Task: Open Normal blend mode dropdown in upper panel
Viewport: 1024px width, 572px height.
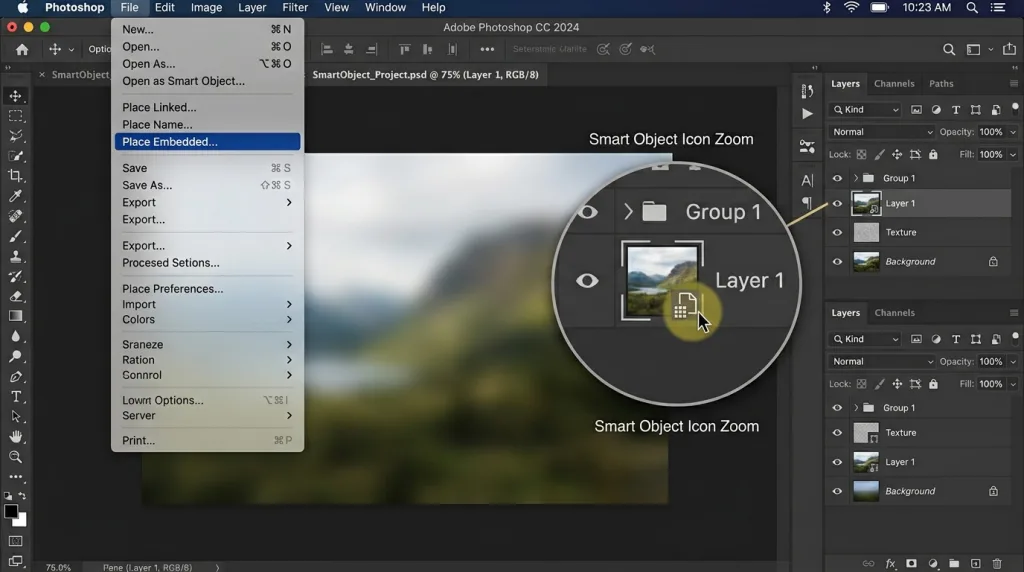Action: (x=882, y=132)
